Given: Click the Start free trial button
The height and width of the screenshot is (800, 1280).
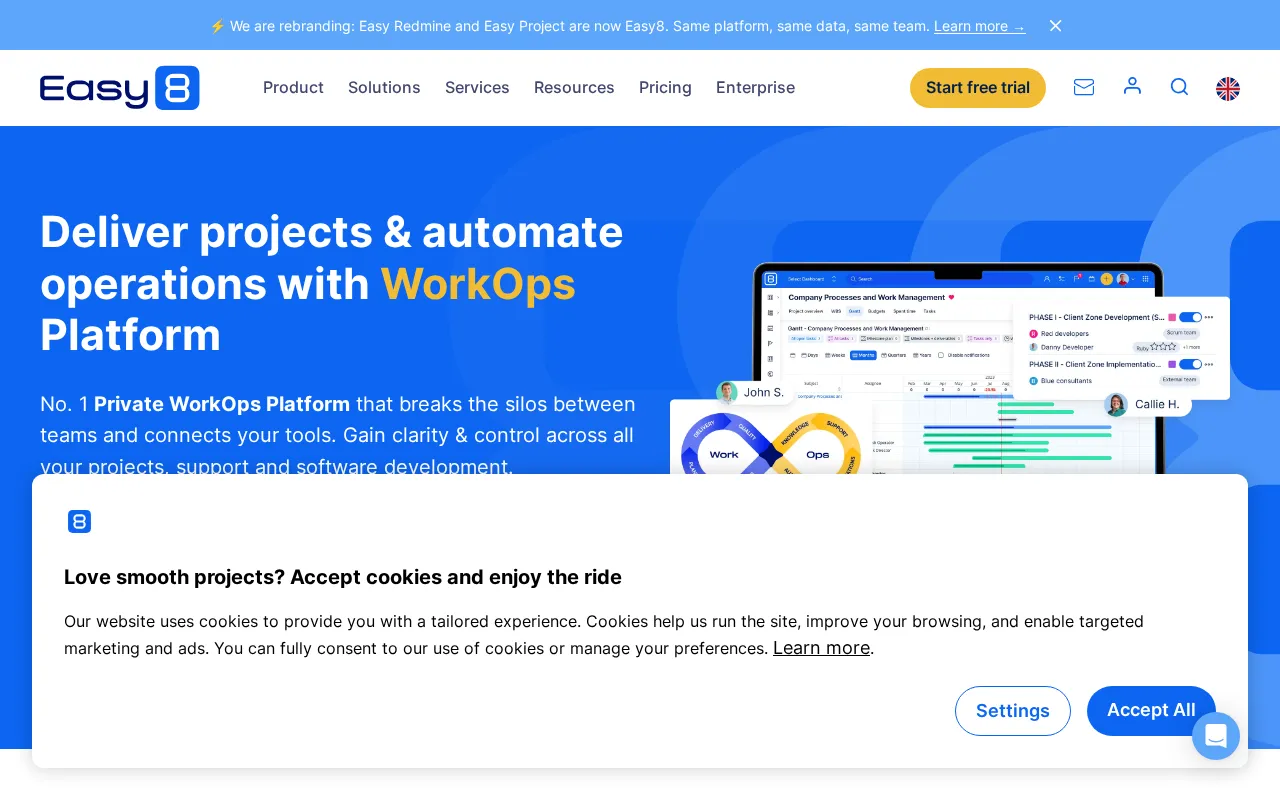Looking at the screenshot, I should [x=978, y=88].
